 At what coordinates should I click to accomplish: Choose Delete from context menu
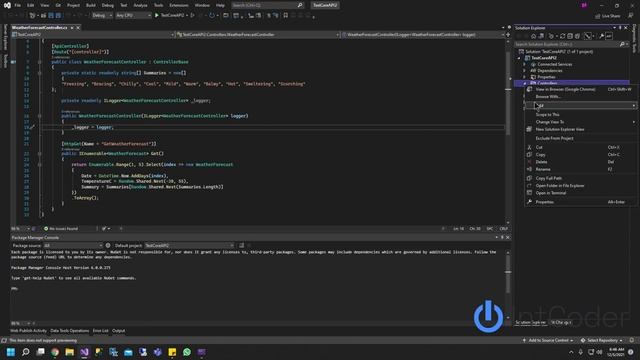coord(581,162)
